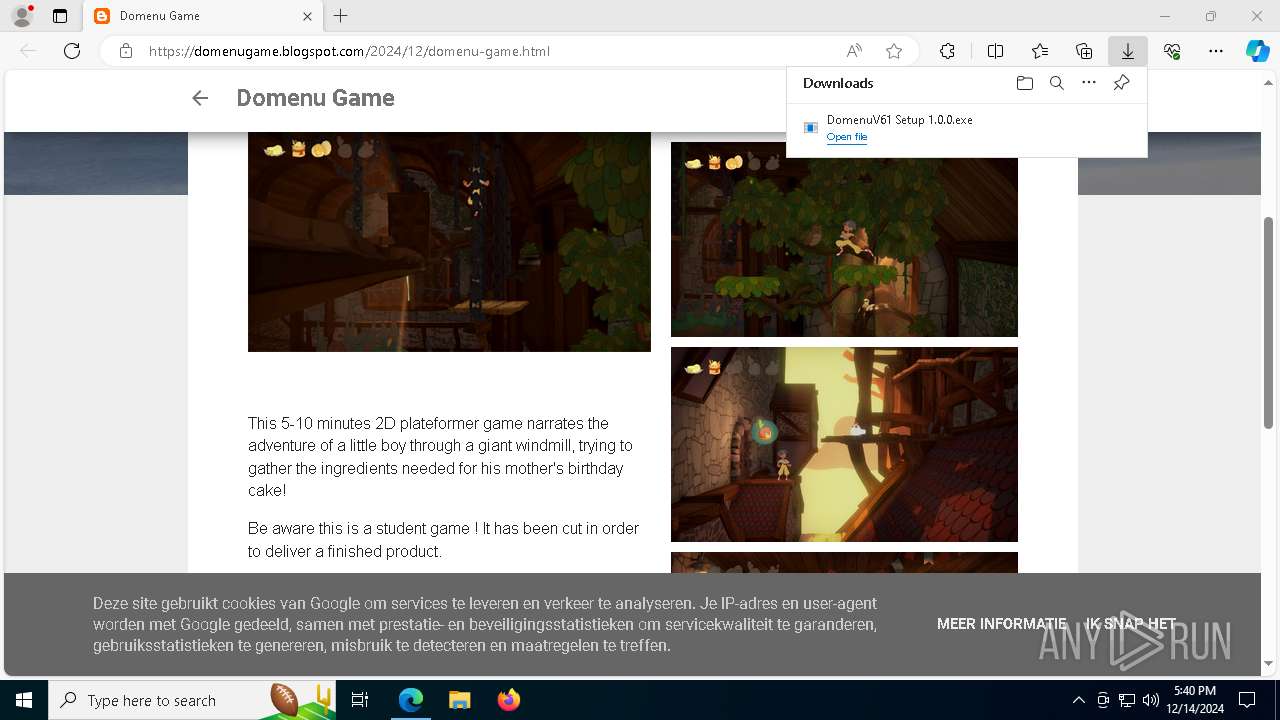Open Browser essentials heart icon
Viewport: 1280px width, 720px height.
click(x=1172, y=51)
